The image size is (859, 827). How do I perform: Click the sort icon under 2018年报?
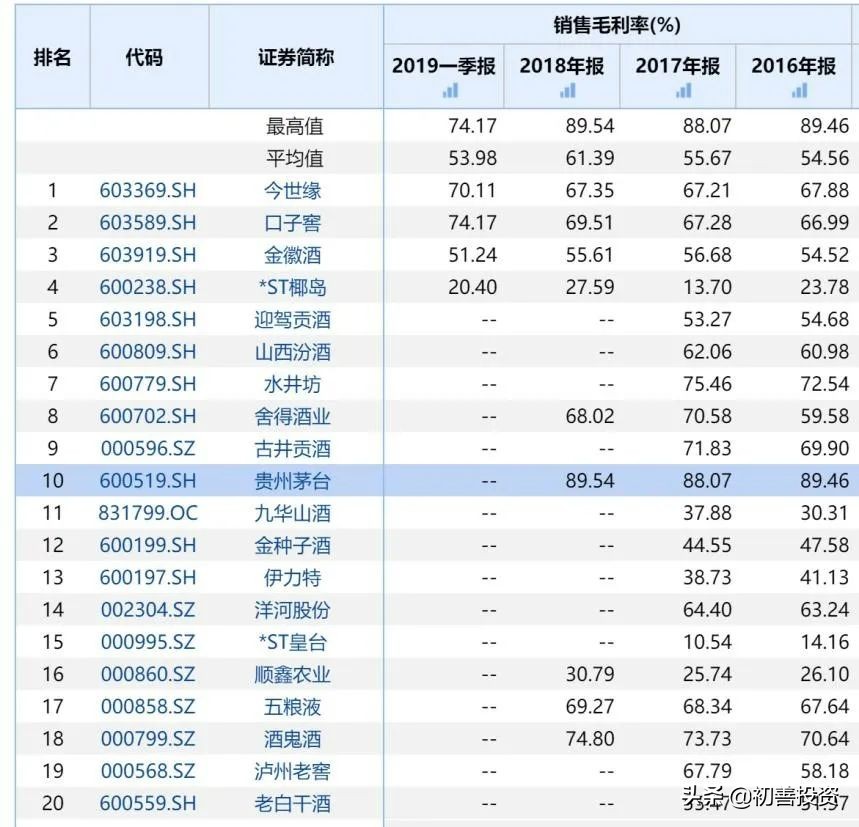tap(566, 90)
